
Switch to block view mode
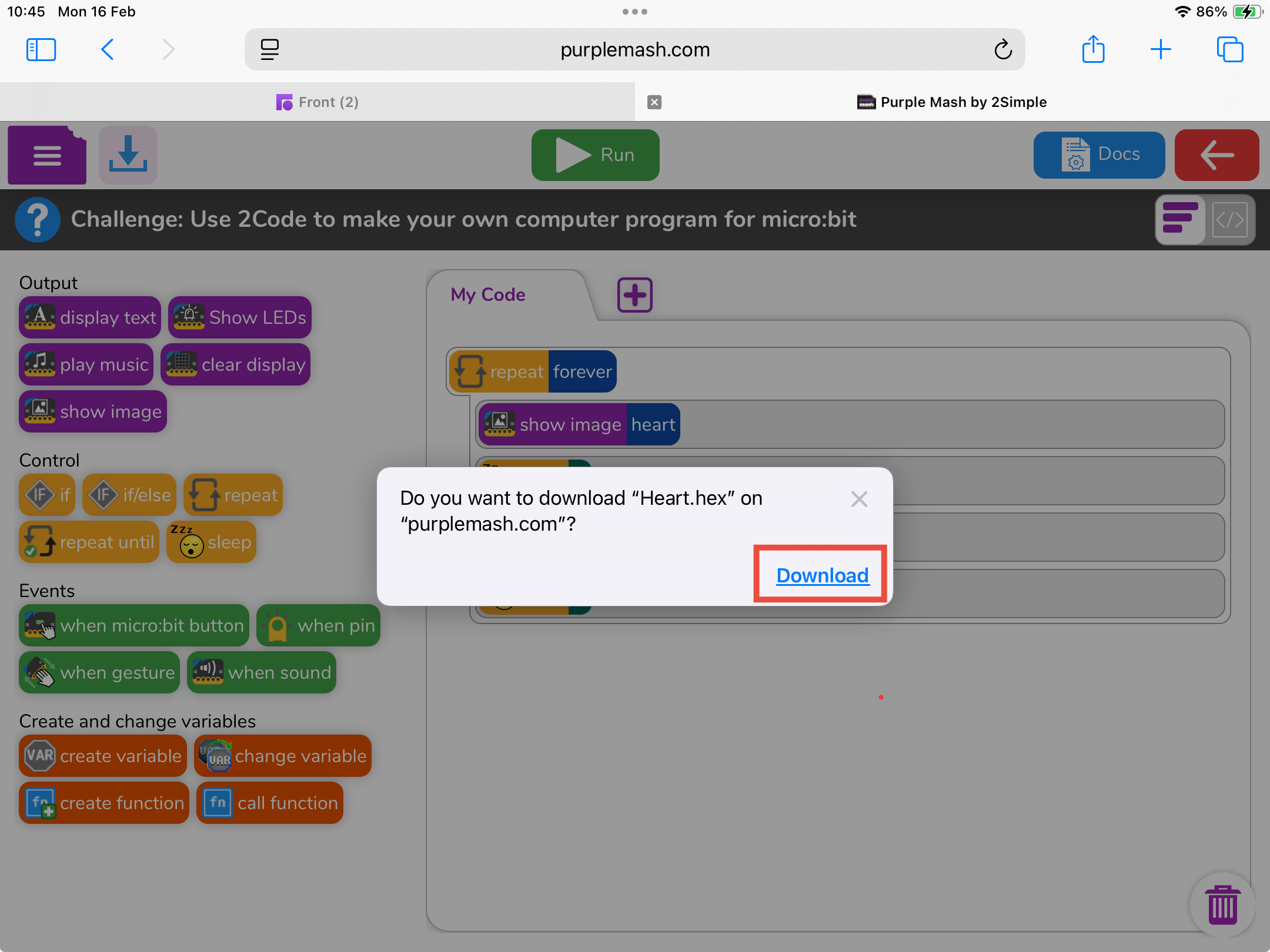(1180, 219)
